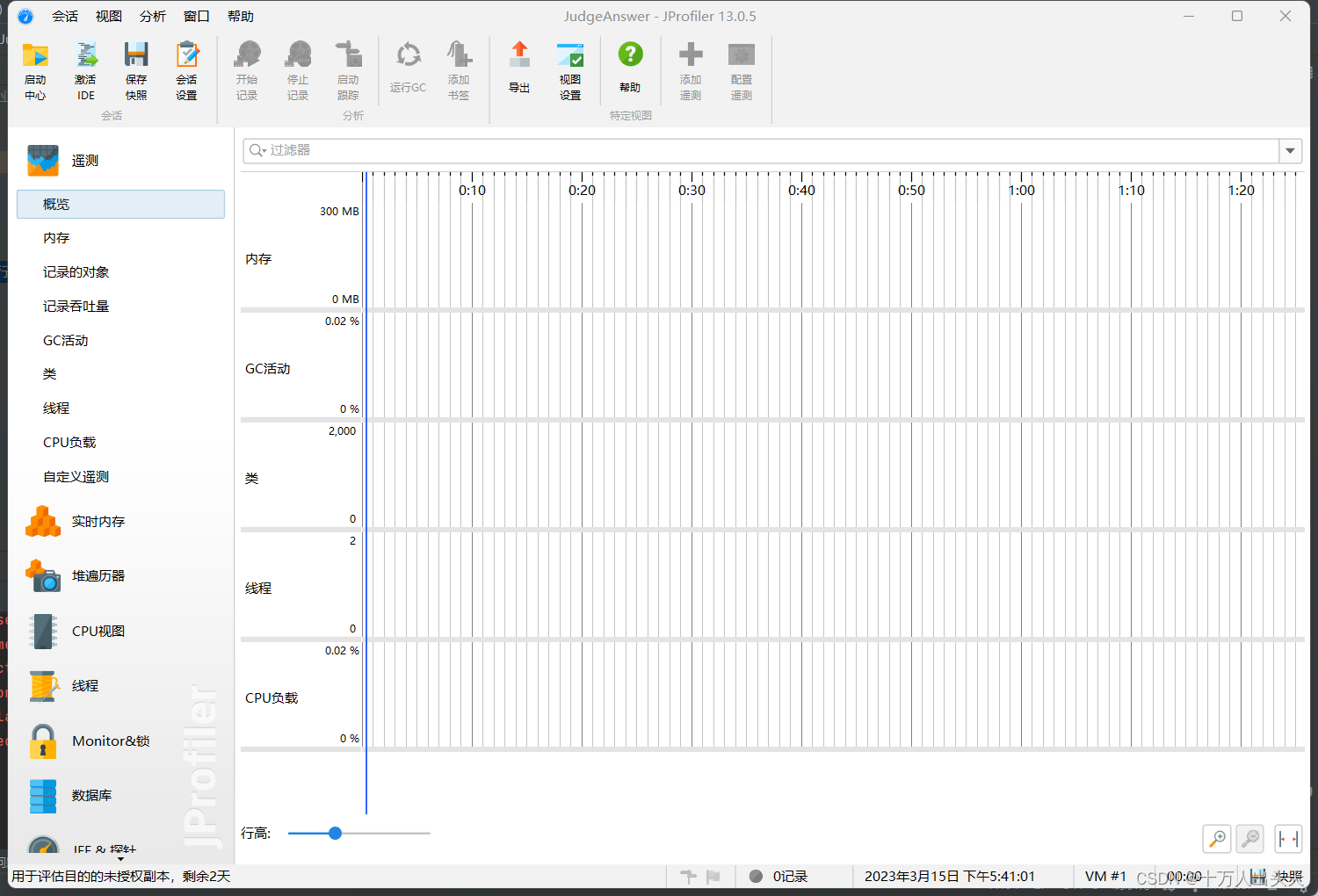Viewport: 1318px width, 896px height.
Task: Open the filter search options magnifier
Action: point(257,150)
